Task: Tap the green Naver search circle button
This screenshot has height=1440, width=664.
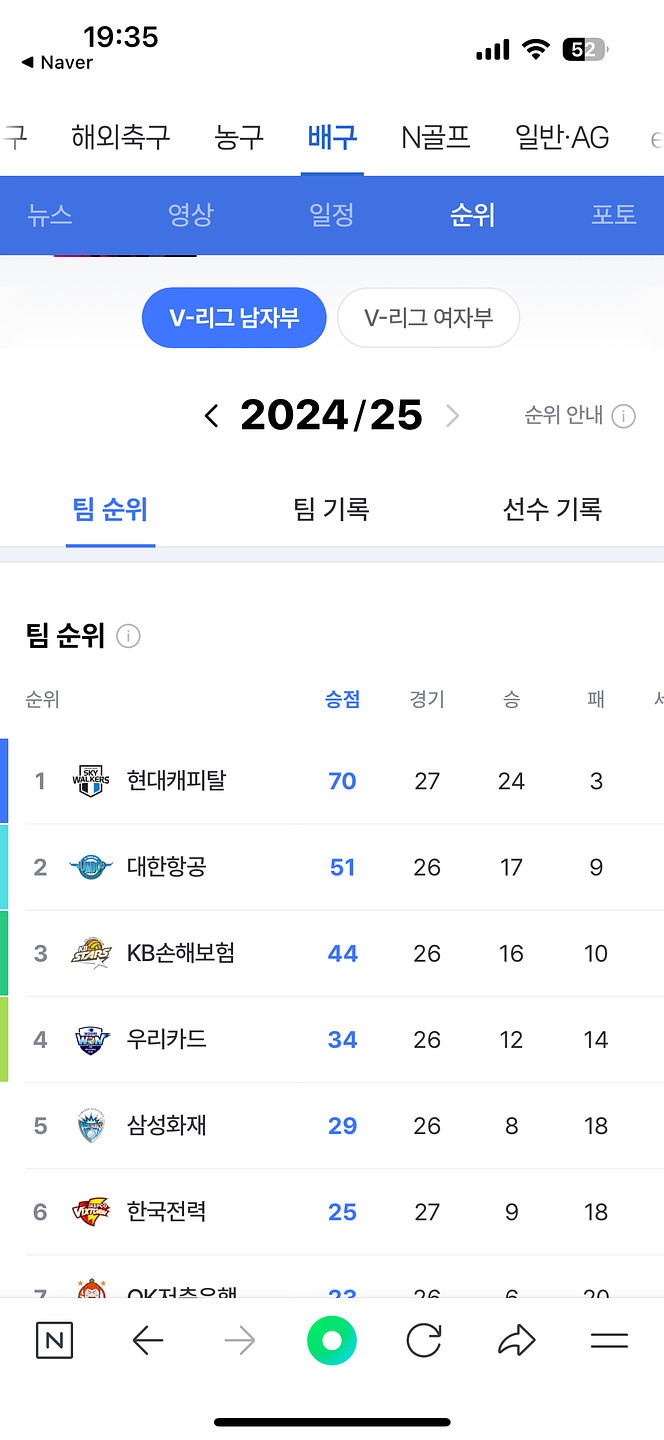Action: 332,1340
